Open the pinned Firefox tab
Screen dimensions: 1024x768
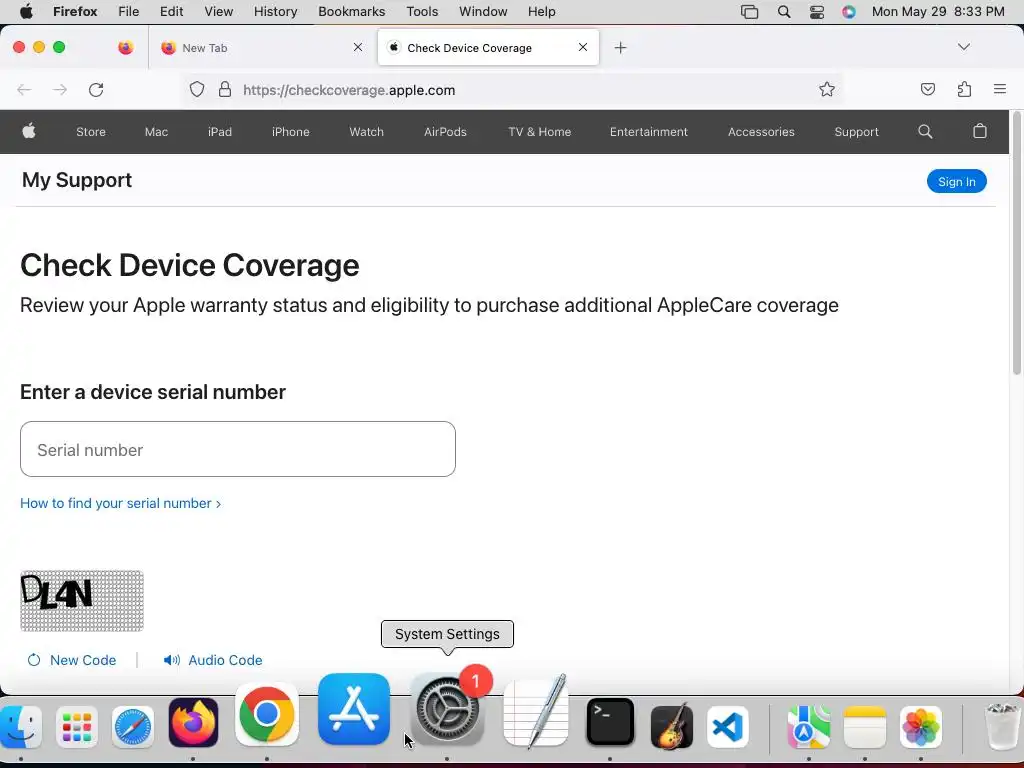coord(125,48)
